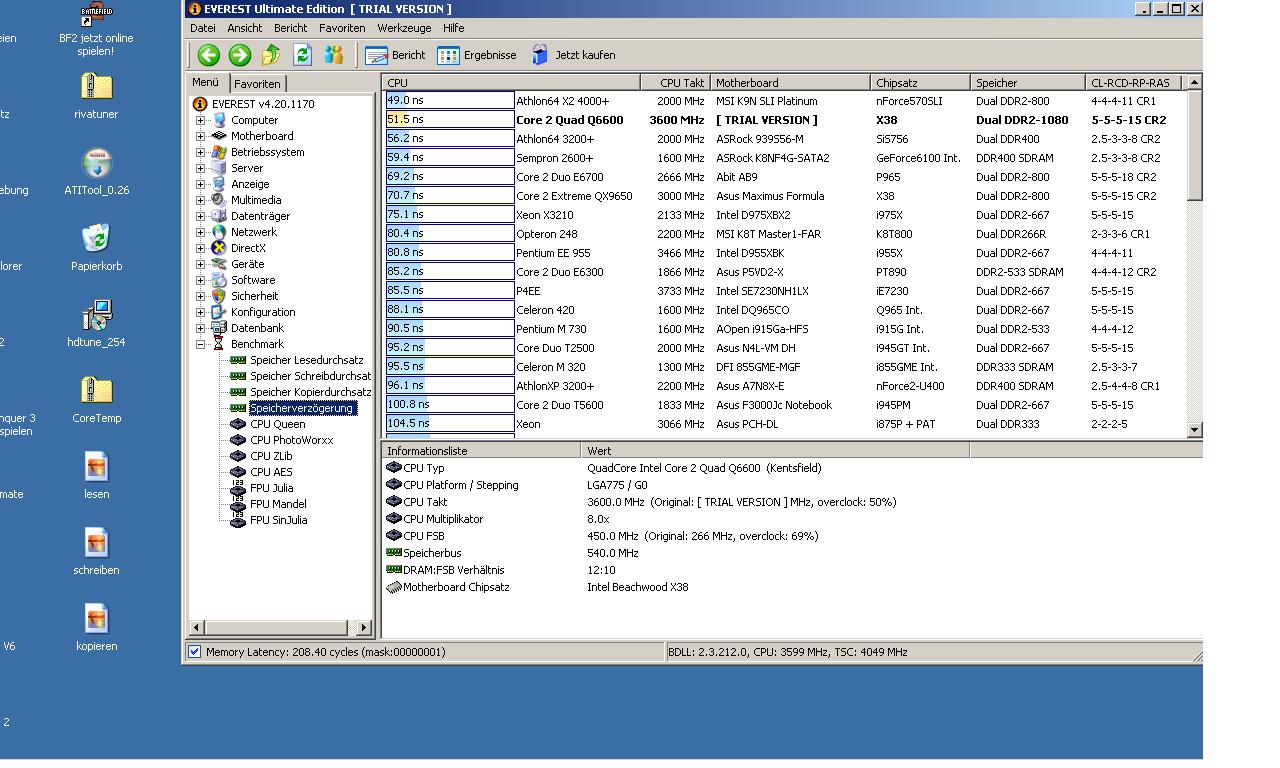The width and height of the screenshot is (1280, 768).
Task: Click the Speicher column header
Action: pos(1028,83)
